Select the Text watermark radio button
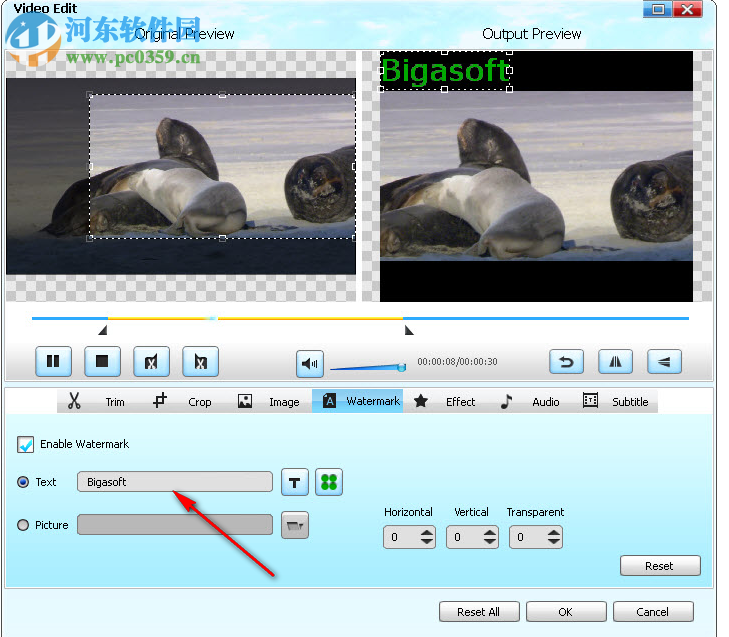This screenshot has width=729, height=637. point(23,482)
